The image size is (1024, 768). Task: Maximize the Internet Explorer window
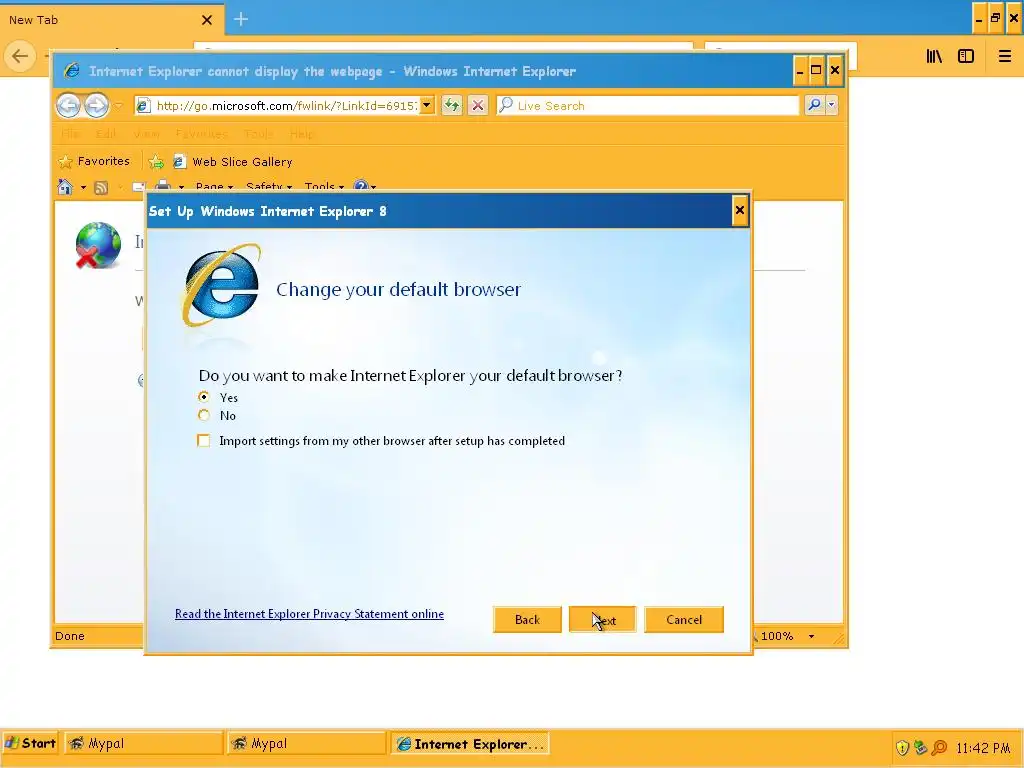(x=816, y=70)
